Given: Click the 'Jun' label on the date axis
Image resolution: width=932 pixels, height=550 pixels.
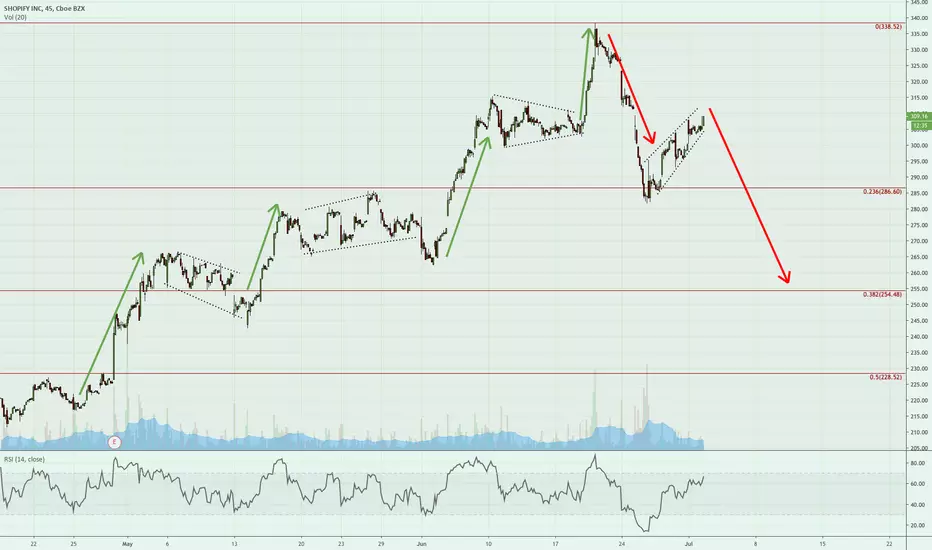Looking at the screenshot, I should [x=421, y=543].
